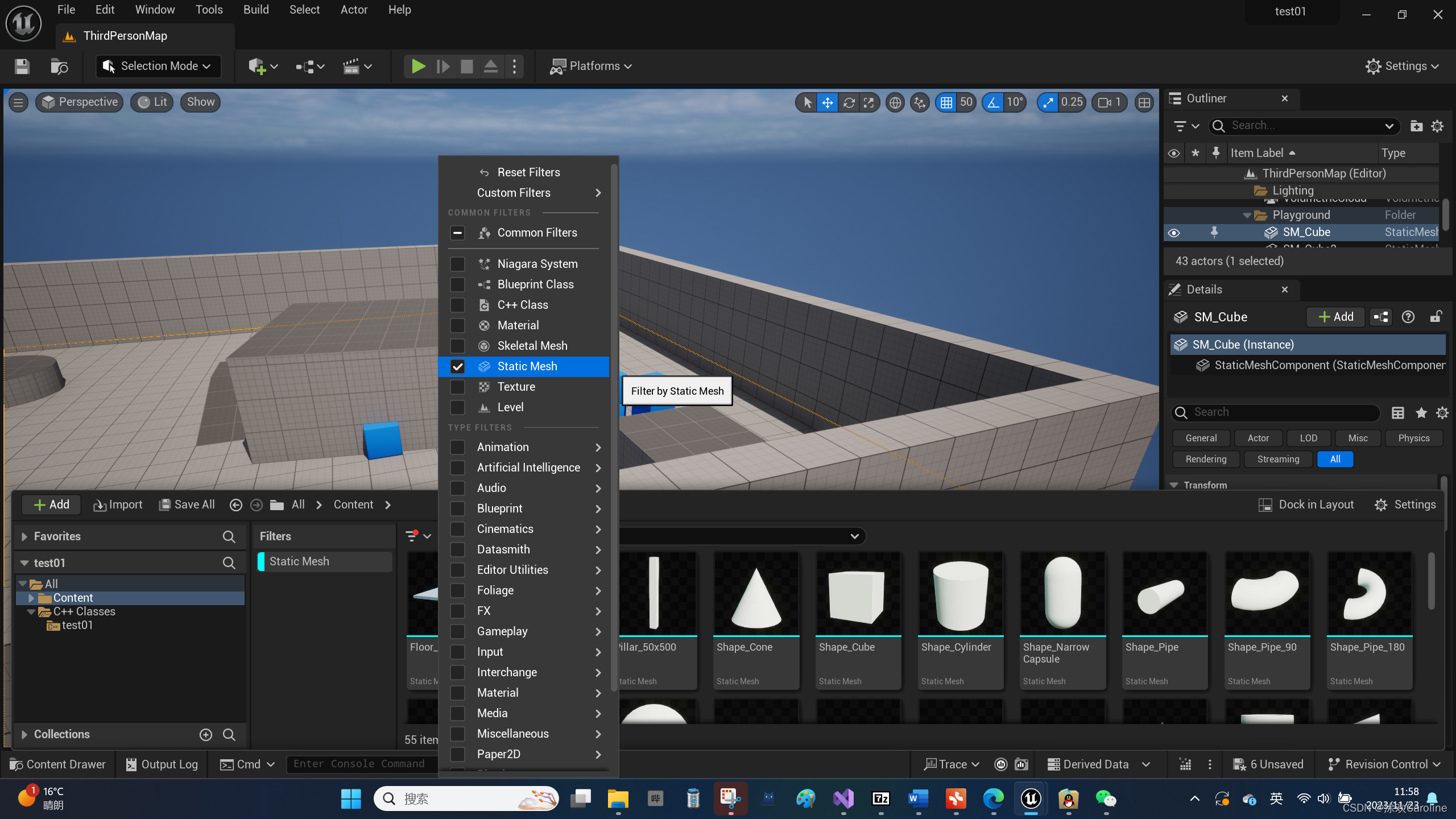Click the Grid visibility toggle icon

(x=947, y=102)
